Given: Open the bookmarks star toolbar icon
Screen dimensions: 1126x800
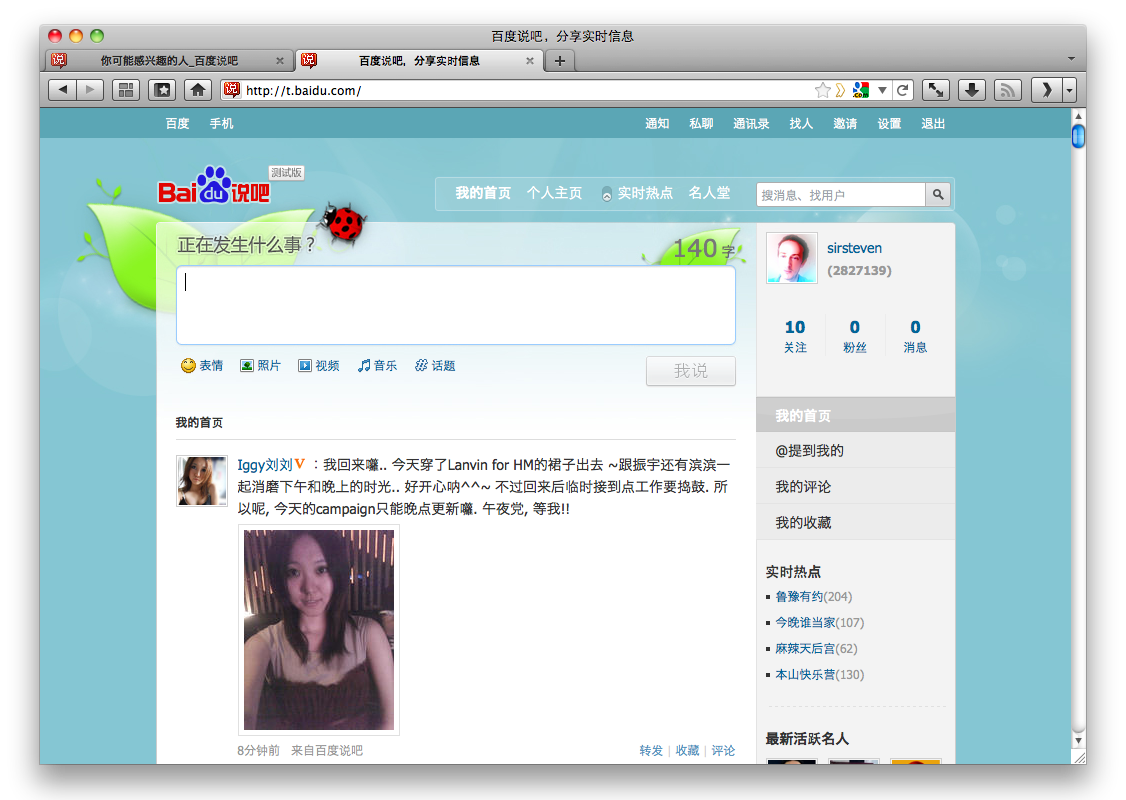Looking at the screenshot, I should [x=162, y=90].
